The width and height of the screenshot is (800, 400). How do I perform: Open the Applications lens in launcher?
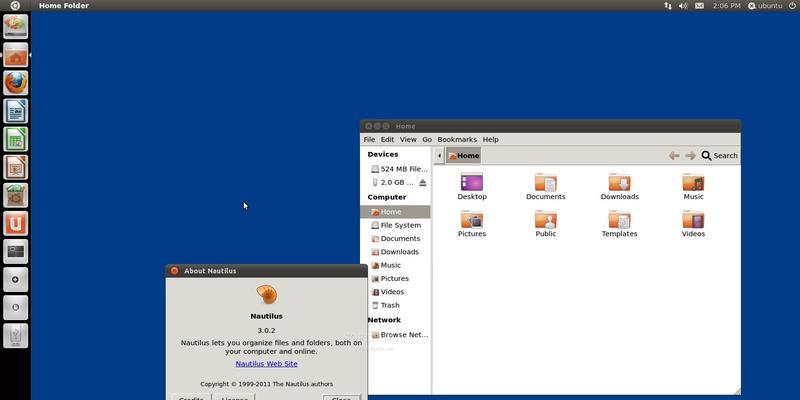16,279
